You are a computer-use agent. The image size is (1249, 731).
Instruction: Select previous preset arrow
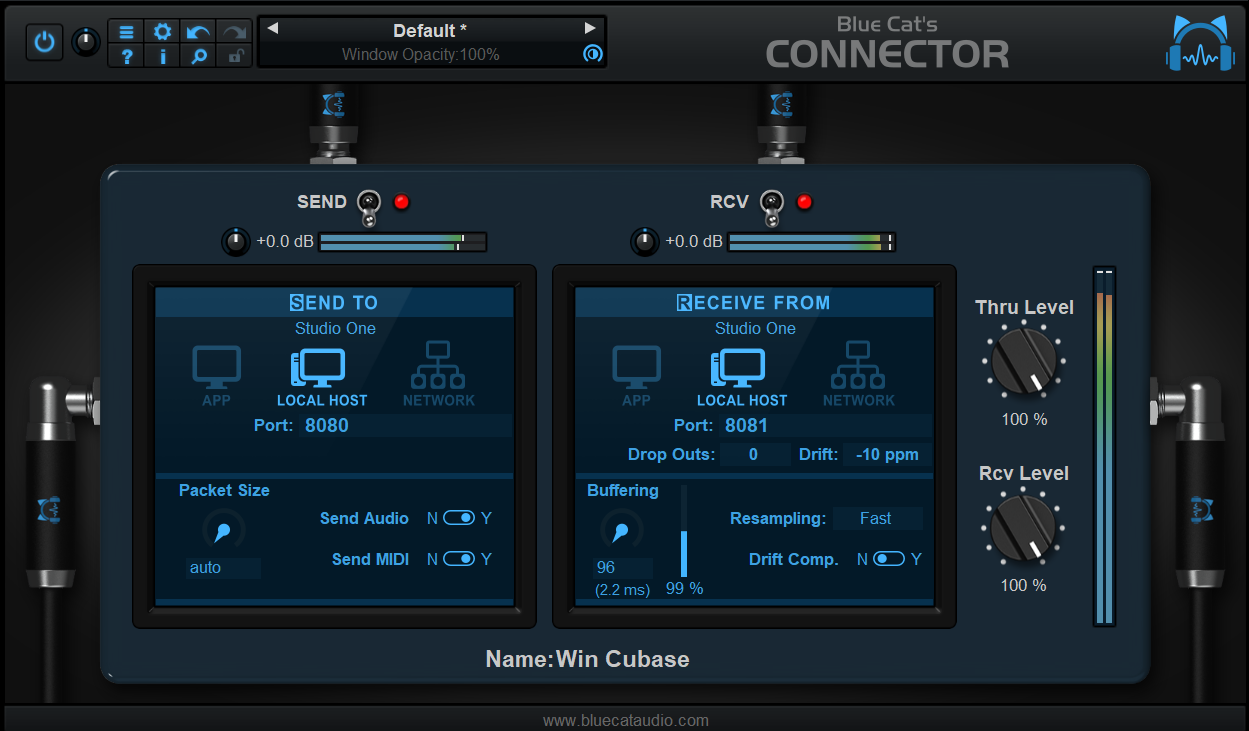272,29
